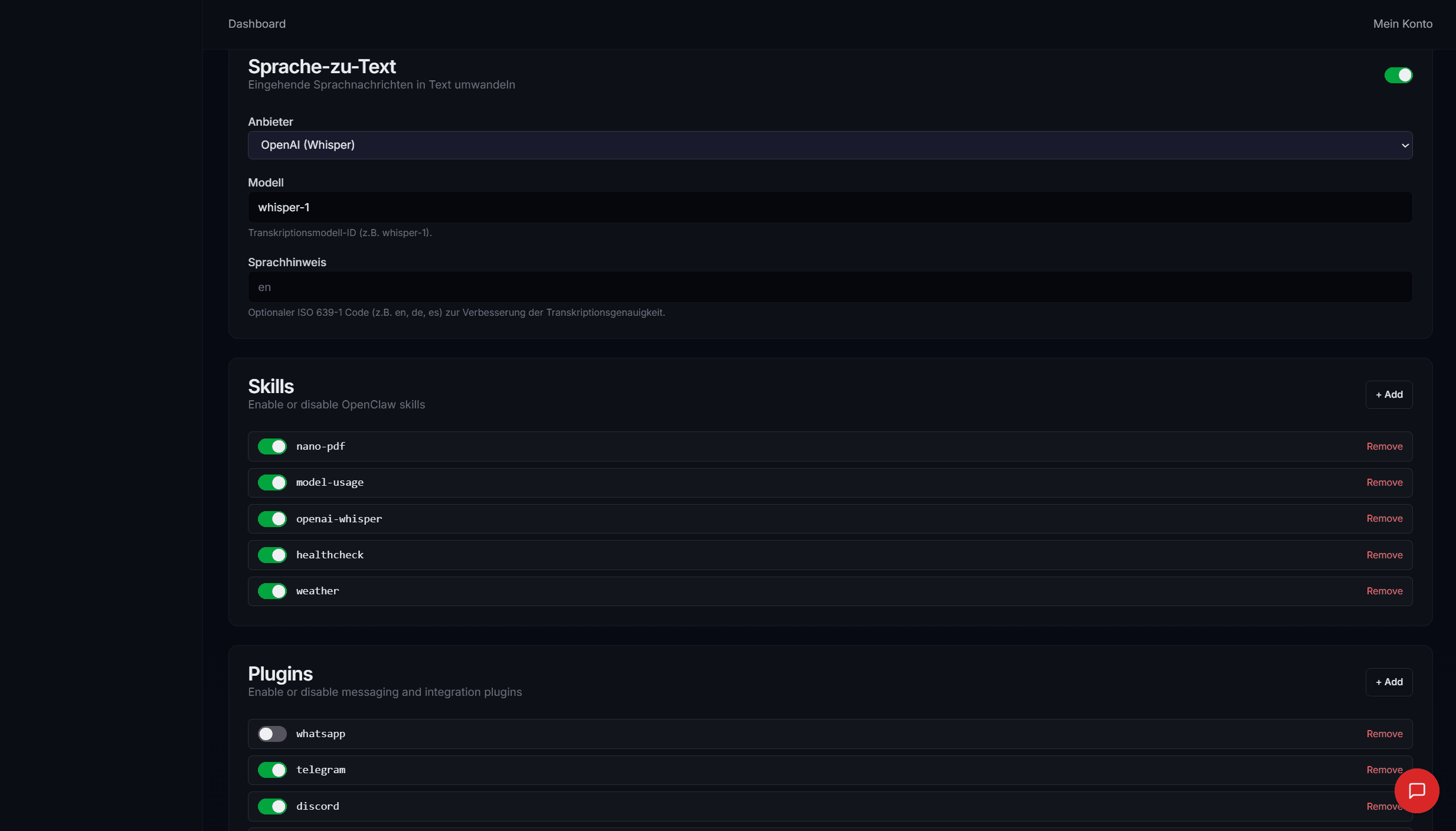Remove the whatsapp plugin

[1384, 734]
